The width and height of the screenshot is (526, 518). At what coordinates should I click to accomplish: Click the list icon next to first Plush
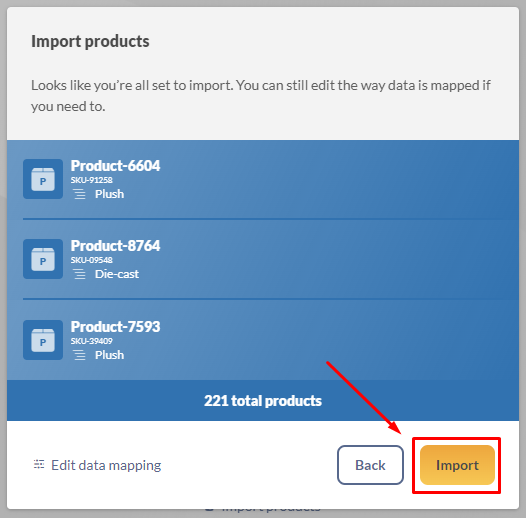[80, 194]
